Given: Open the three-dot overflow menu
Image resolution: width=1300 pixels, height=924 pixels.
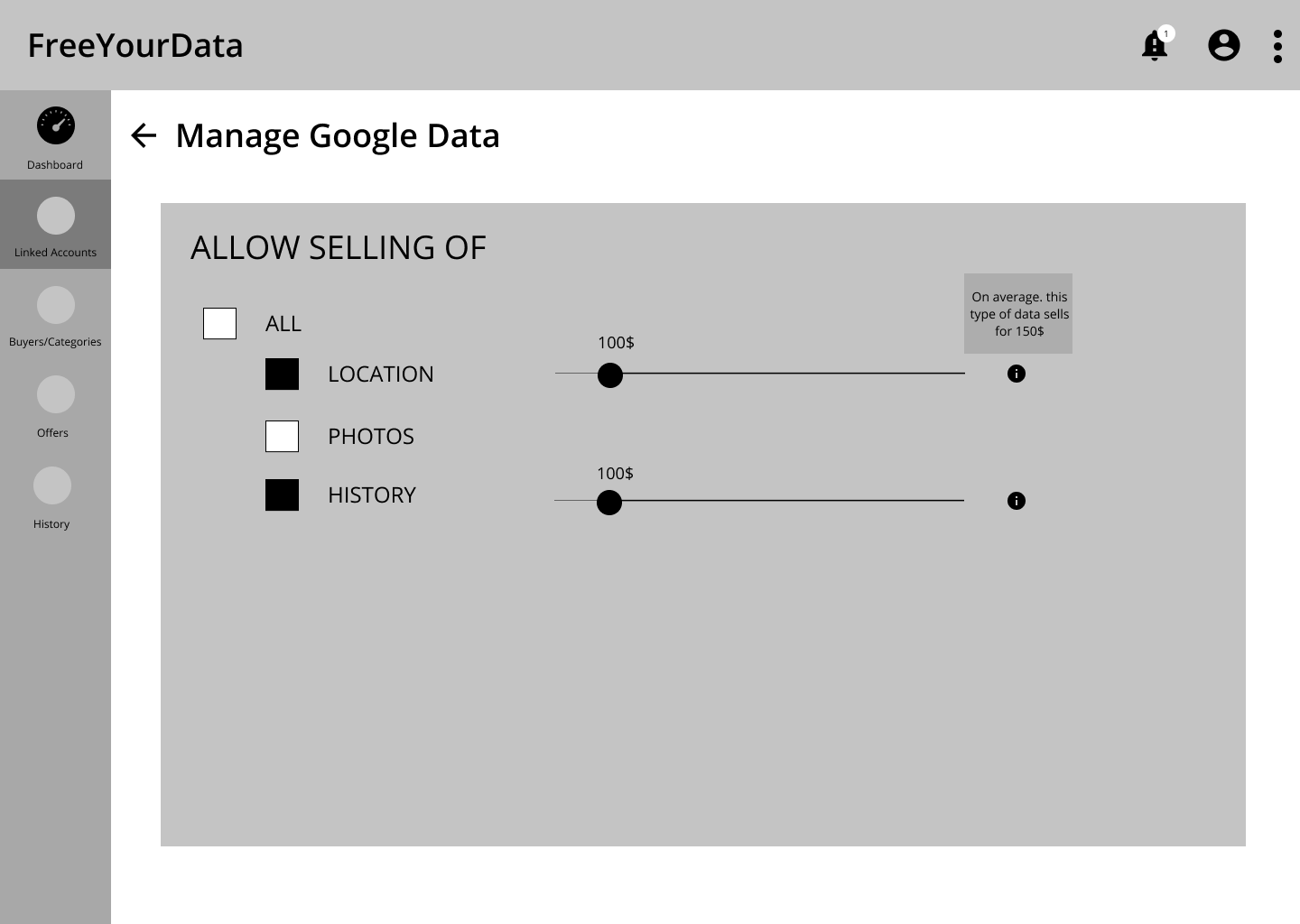Looking at the screenshot, I should coord(1277,46).
